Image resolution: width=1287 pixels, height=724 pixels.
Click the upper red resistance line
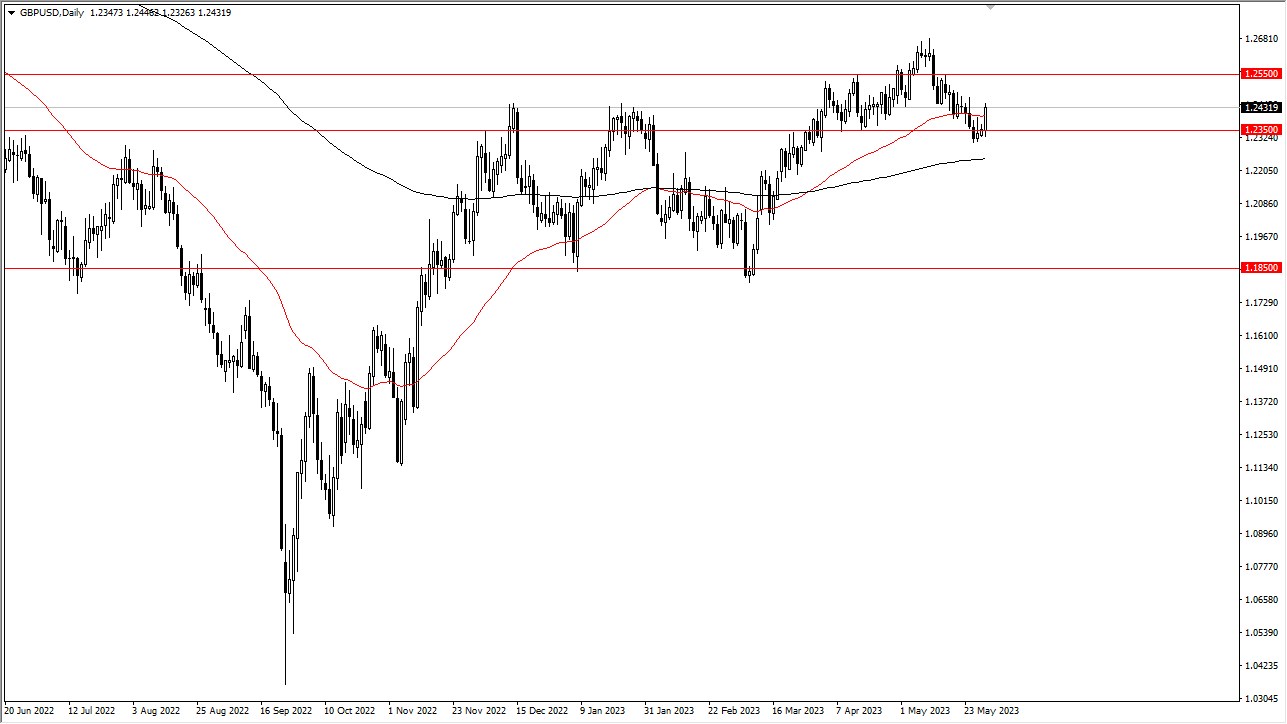[x=600, y=73]
